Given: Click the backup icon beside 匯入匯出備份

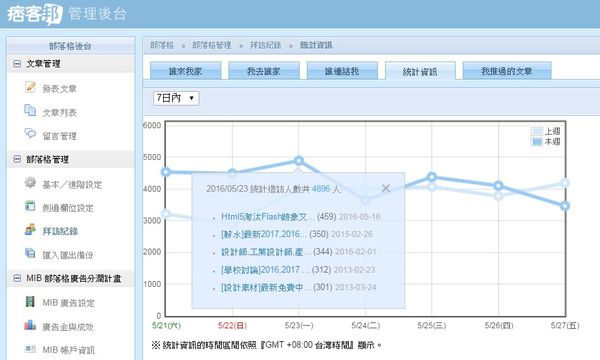Looking at the screenshot, I should (x=30, y=253).
